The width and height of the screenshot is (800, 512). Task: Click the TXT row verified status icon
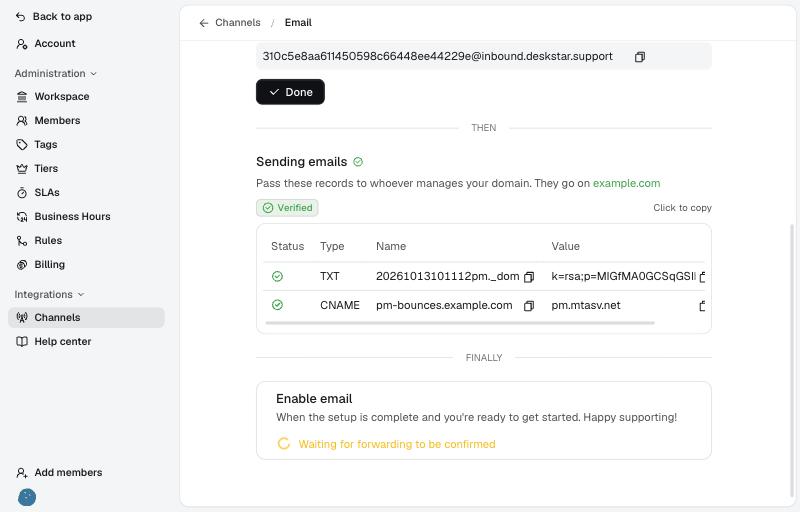(x=277, y=276)
